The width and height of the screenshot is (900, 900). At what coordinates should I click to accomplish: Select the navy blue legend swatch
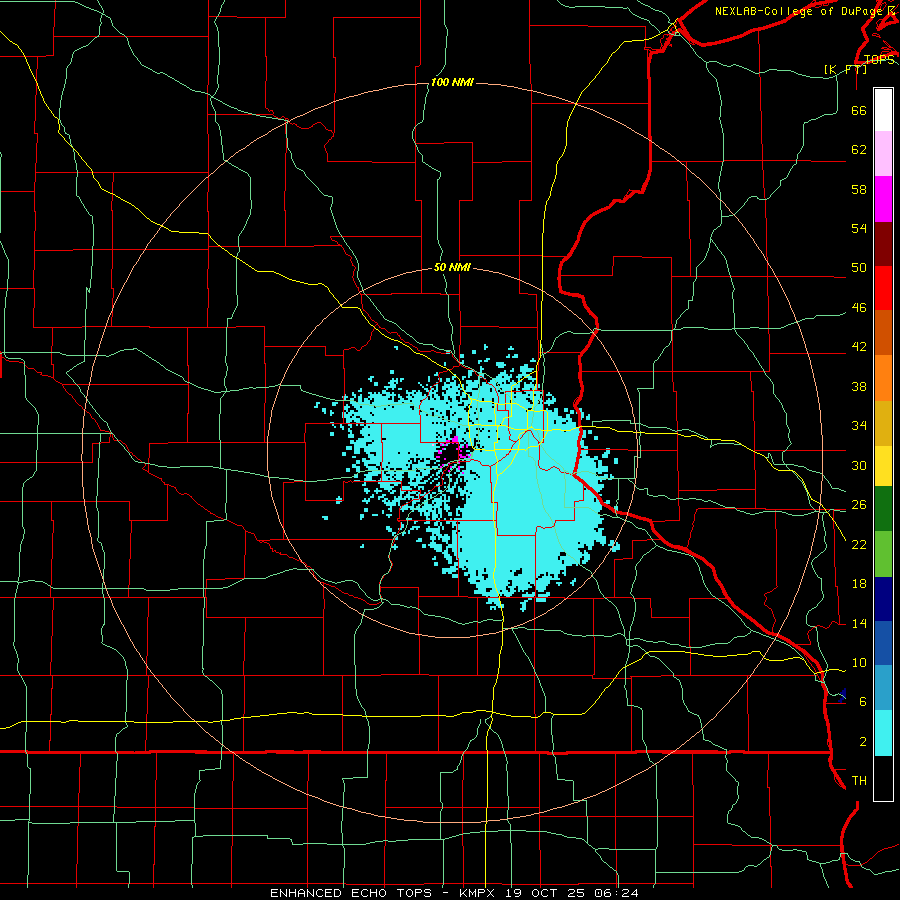[883, 599]
